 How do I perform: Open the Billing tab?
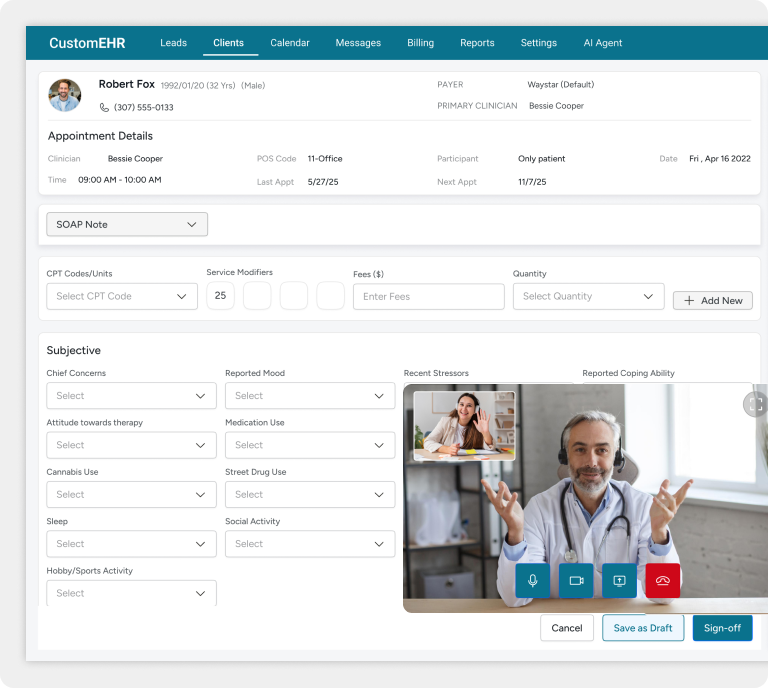point(420,43)
